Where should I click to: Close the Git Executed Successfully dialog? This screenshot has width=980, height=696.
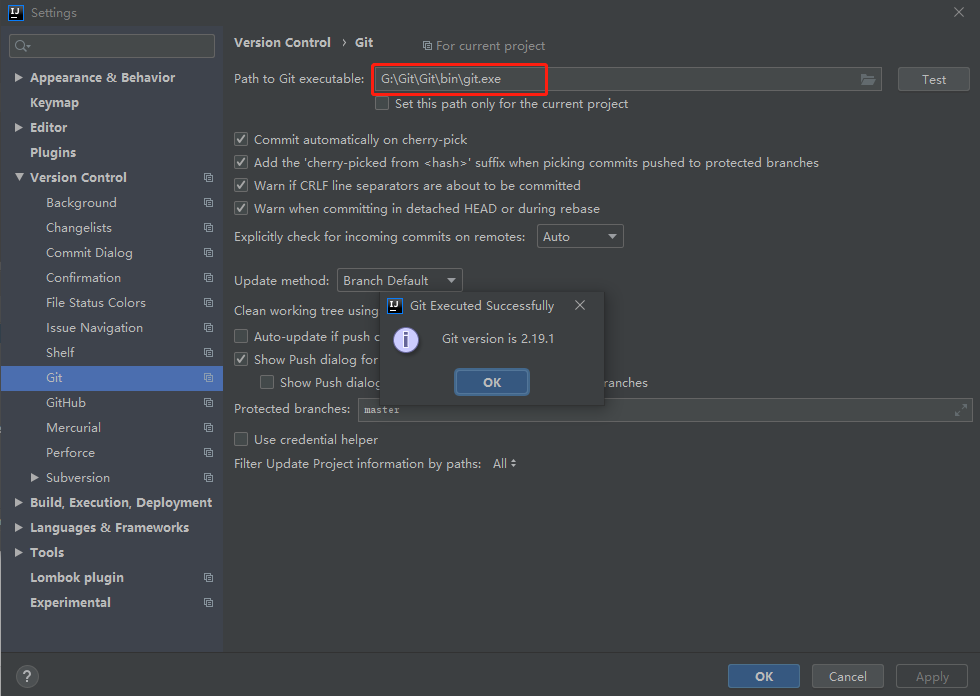coord(580,305)
